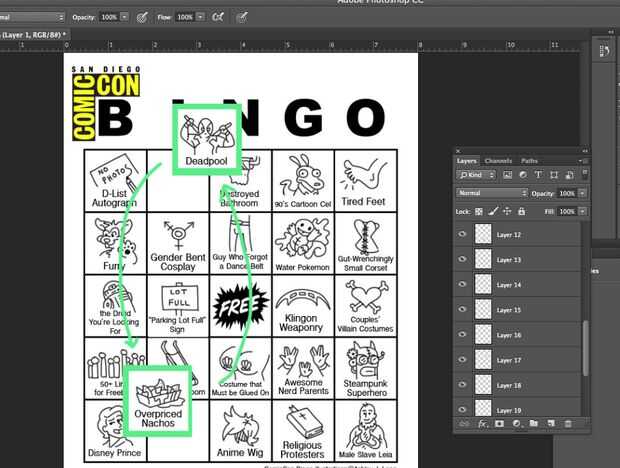Select the row named Layer 17
Viewport: 620px width, 468px height.
[518, 360]
